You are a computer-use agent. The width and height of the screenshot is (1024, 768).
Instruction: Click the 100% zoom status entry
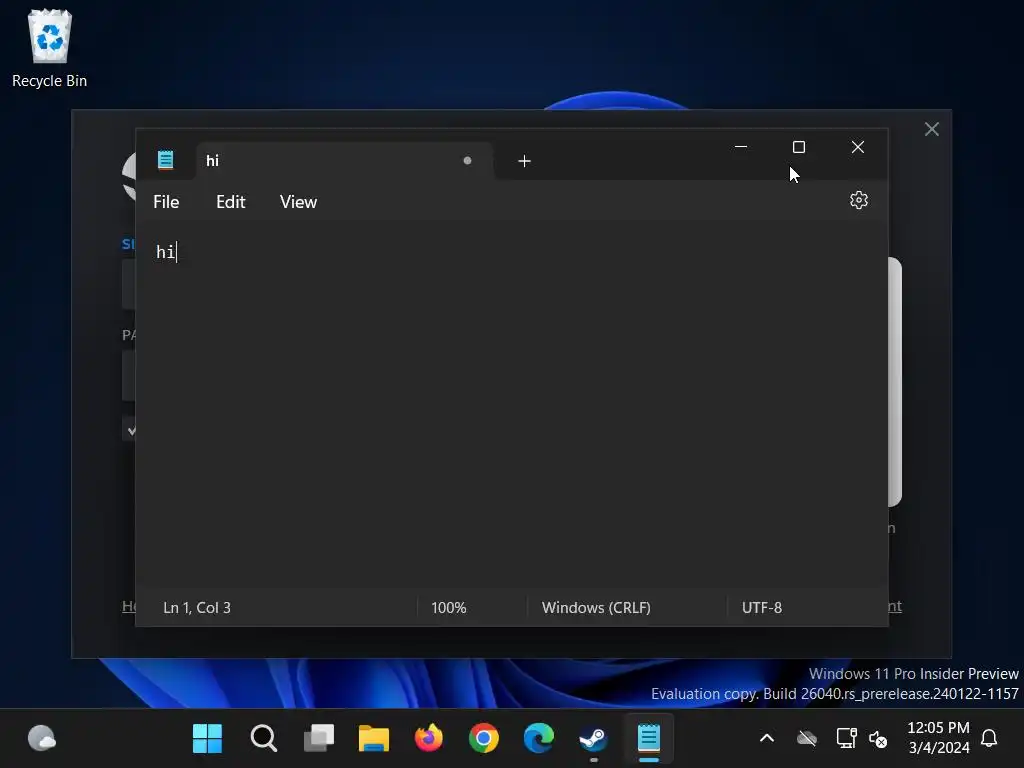tap(449, 607)
